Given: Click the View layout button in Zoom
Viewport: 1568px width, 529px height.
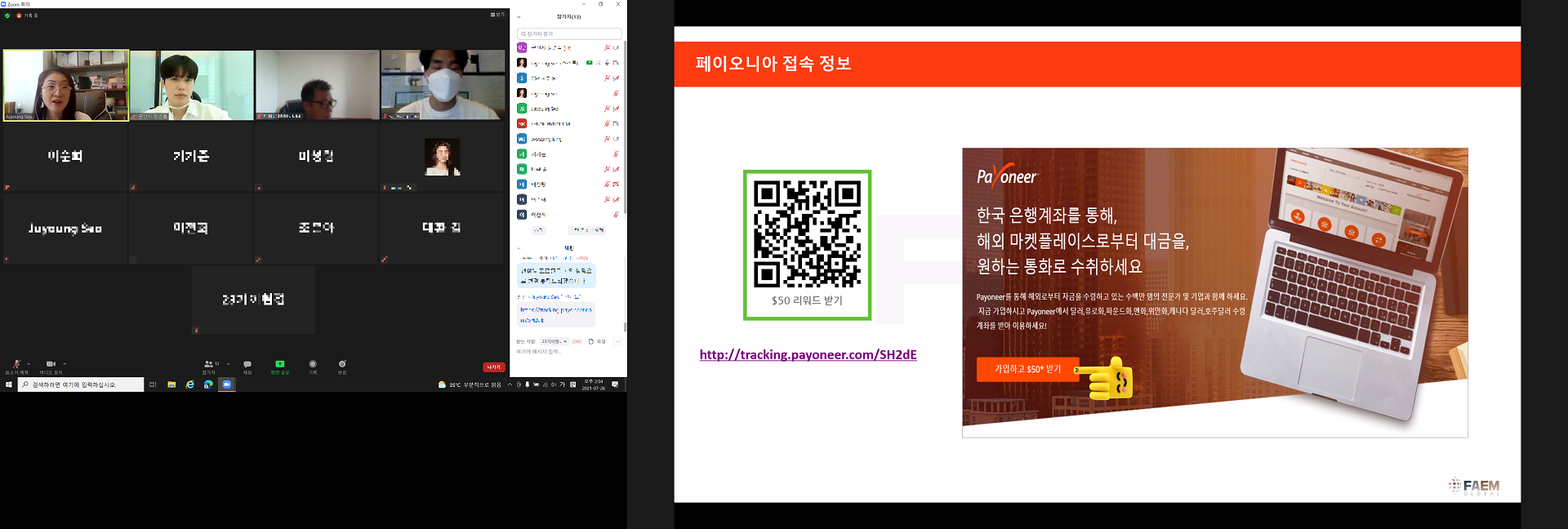Looking at the screenshot, I should coord(497,15).
